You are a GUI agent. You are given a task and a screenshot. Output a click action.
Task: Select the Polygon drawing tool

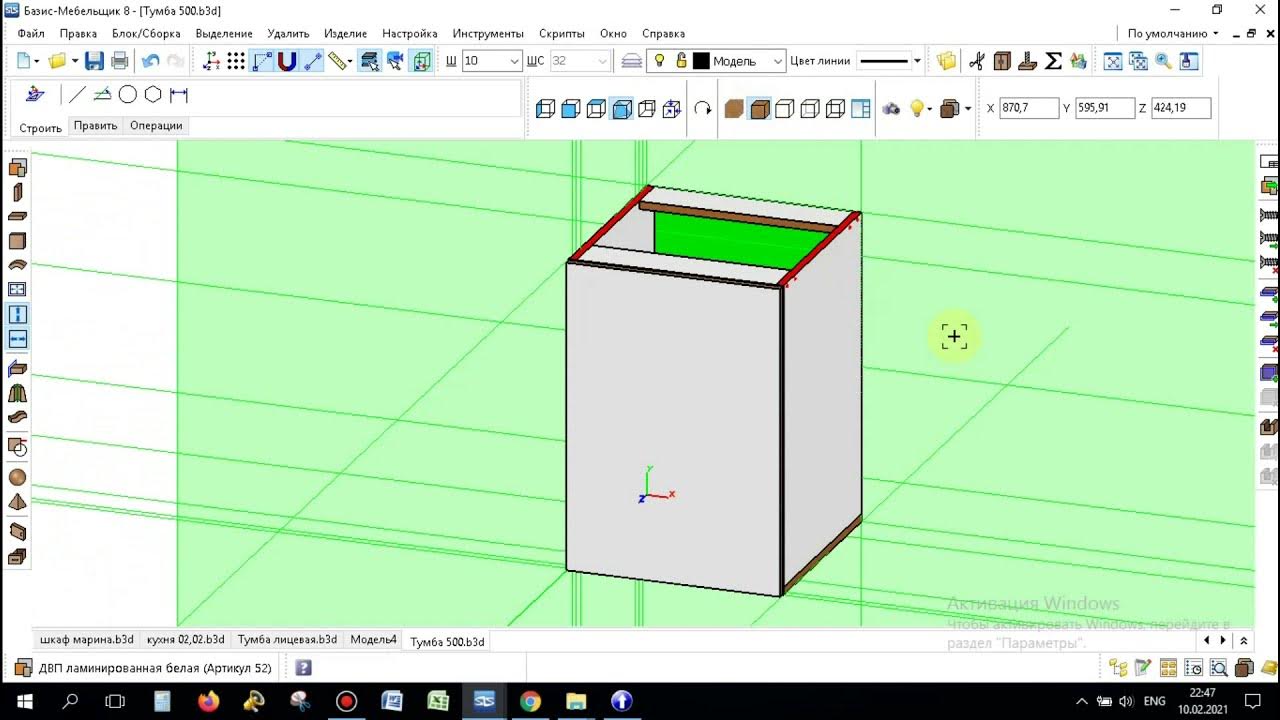point(153,95)
